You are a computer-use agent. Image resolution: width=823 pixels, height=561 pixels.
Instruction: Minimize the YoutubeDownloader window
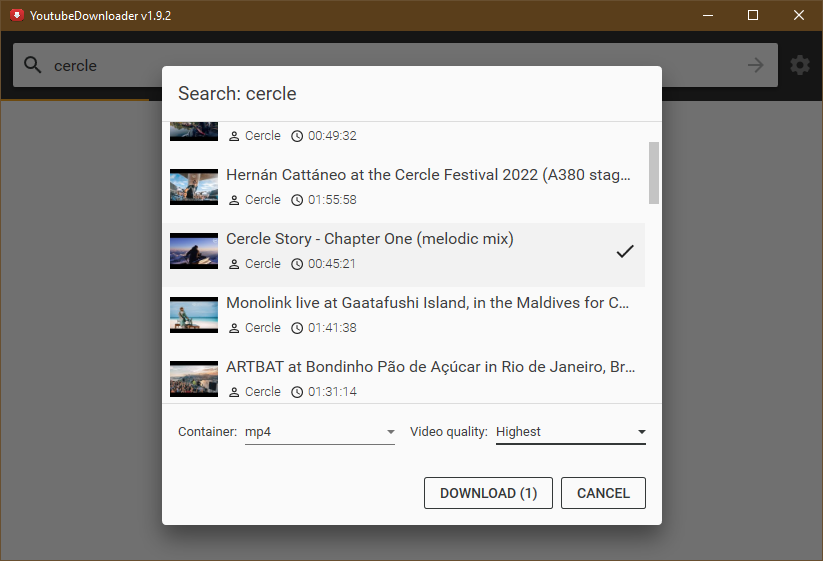click(x=708, y=15)
